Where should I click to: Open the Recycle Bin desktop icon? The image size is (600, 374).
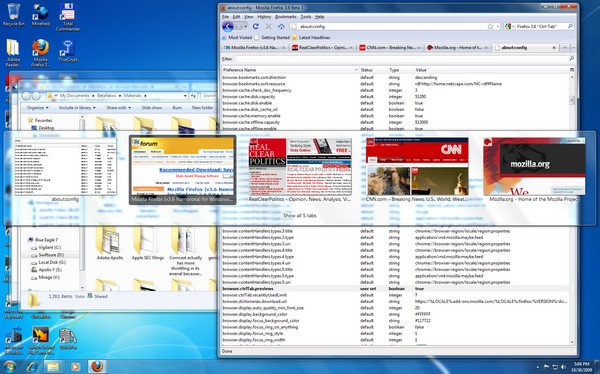[x=13, y=15]
